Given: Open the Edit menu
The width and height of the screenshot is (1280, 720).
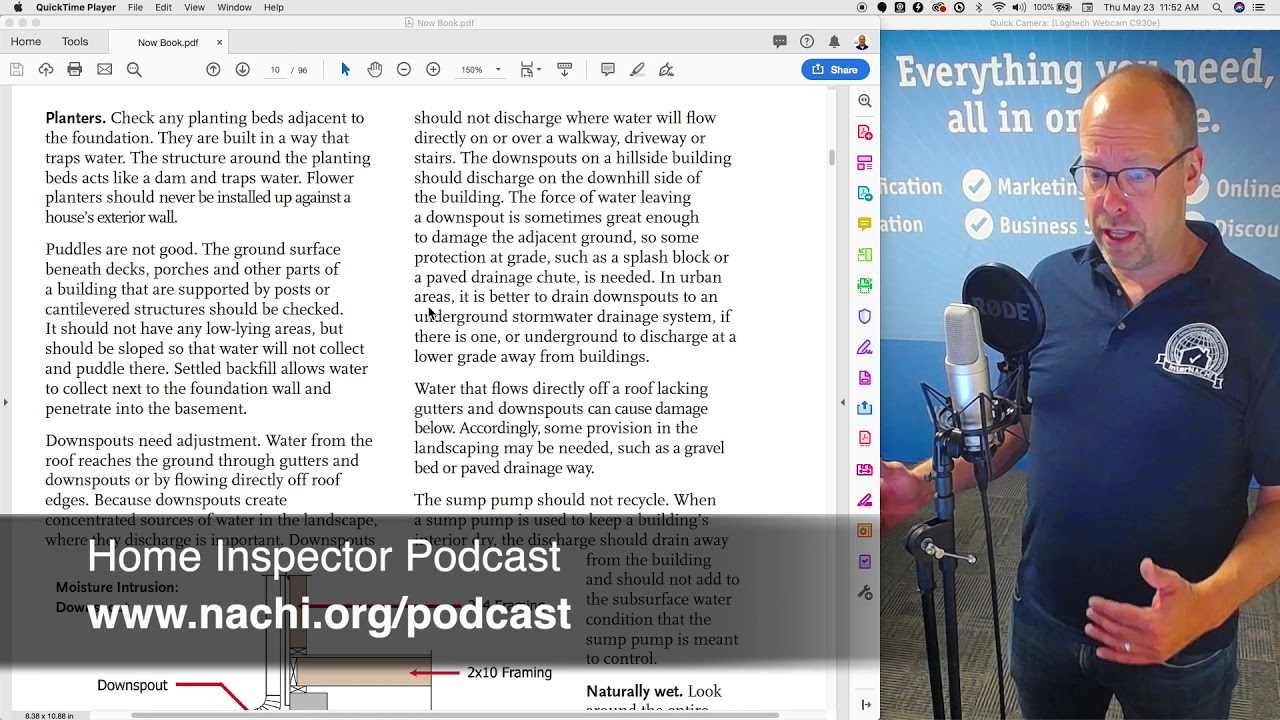Looking at the screenshot, I should pos(163,7).
